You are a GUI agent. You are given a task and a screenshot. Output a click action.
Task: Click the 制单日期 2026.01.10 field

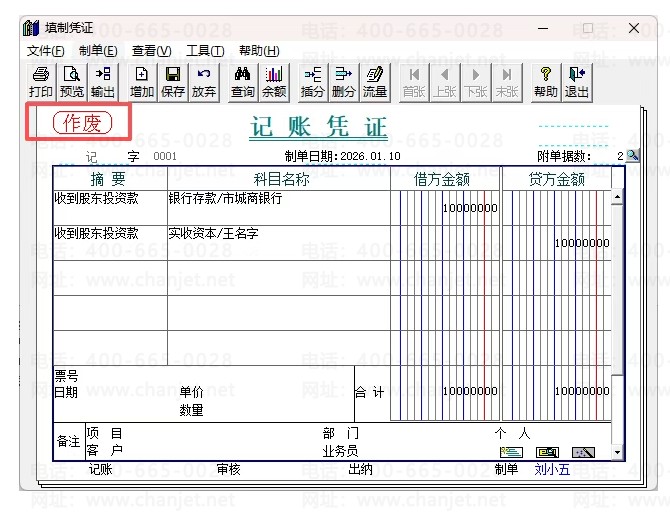343,156
